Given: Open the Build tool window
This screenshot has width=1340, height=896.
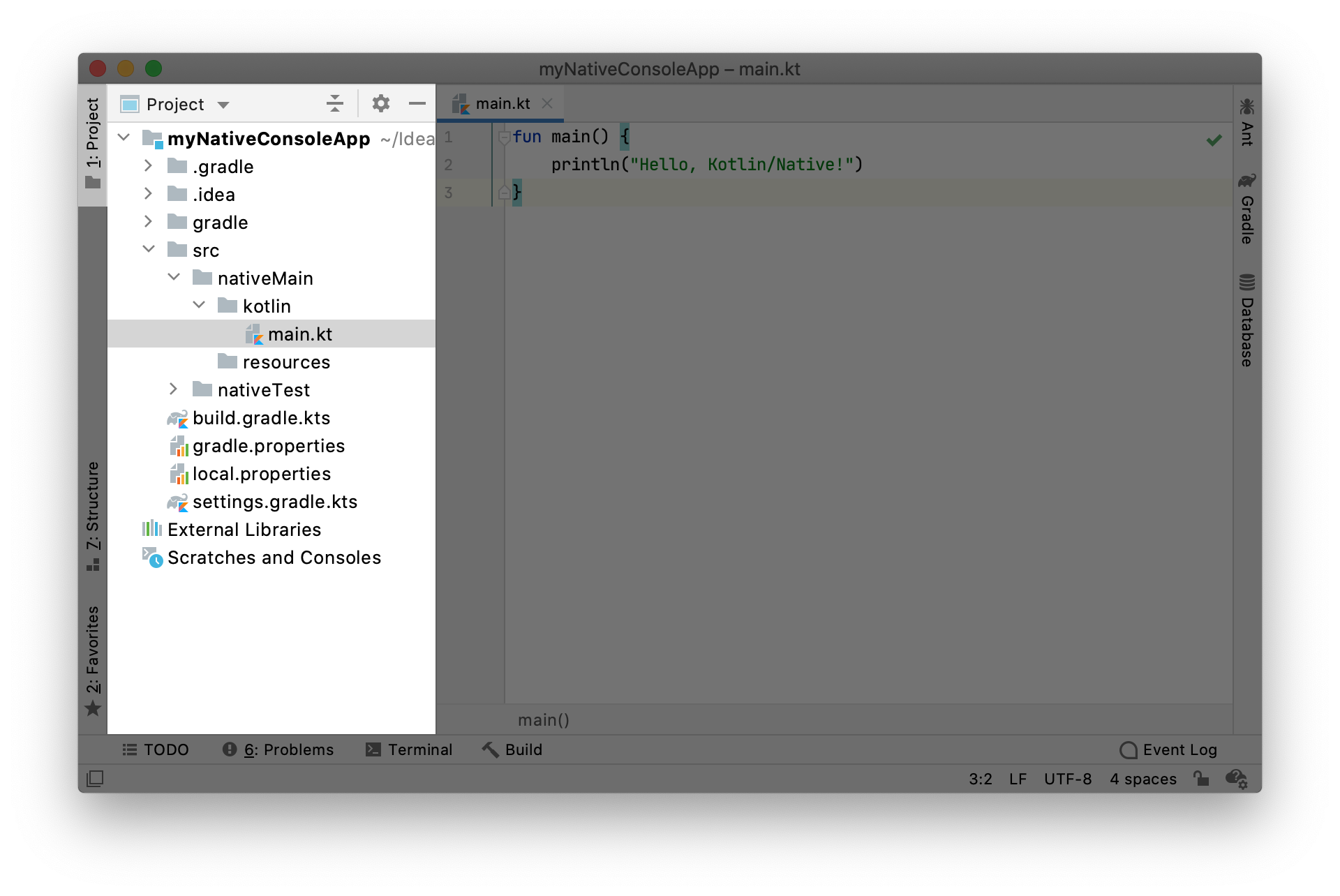Looking at the screenshot, I should (x=512, y=749).
